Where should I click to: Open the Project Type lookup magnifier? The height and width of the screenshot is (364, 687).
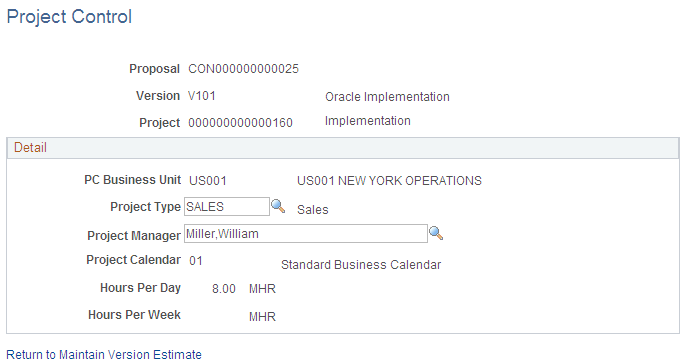pyautogui.click(x=278, y=206)
